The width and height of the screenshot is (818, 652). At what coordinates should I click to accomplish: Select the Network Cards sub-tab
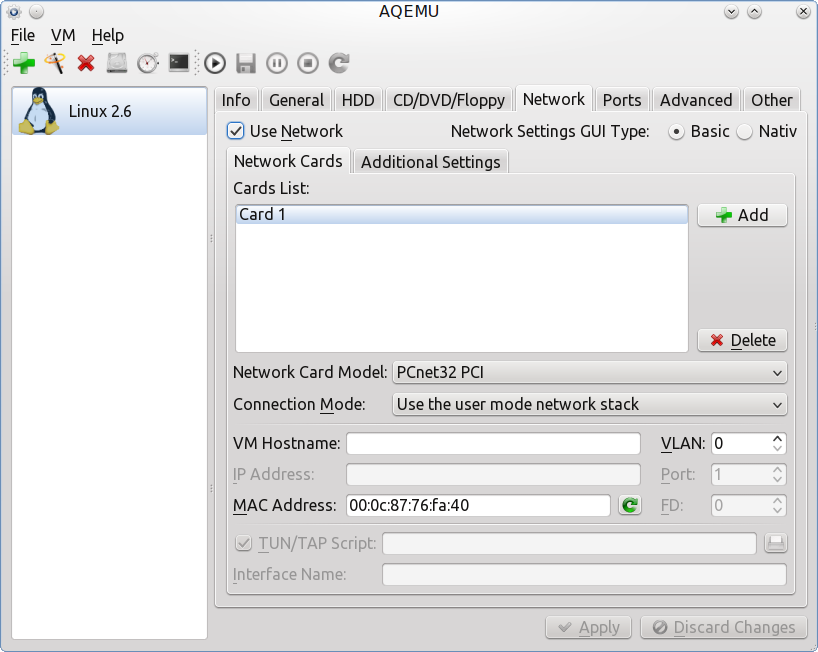click(x=288, y=161)
